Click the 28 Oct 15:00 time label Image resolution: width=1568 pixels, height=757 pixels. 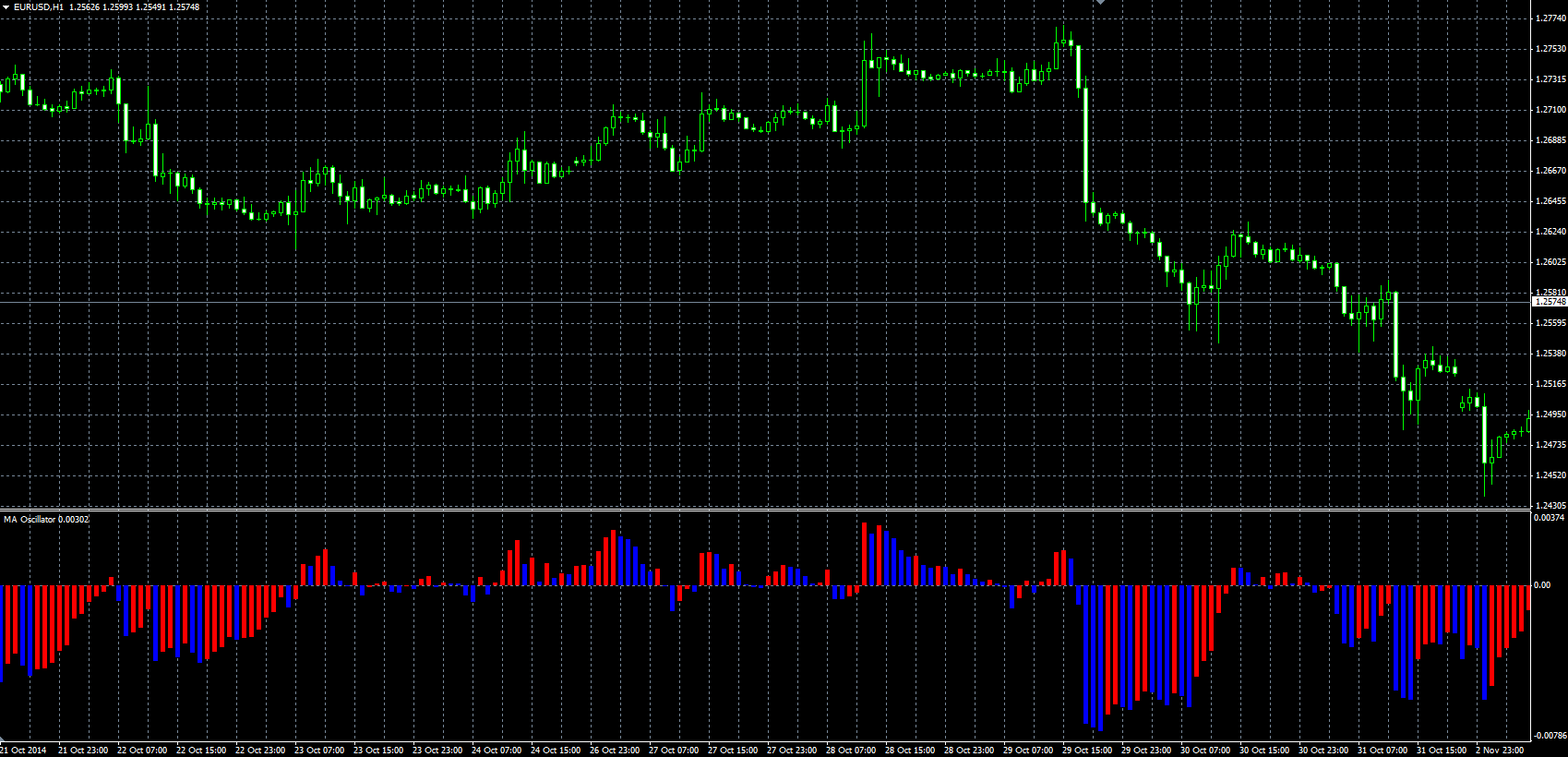click(x=910, y=751)
